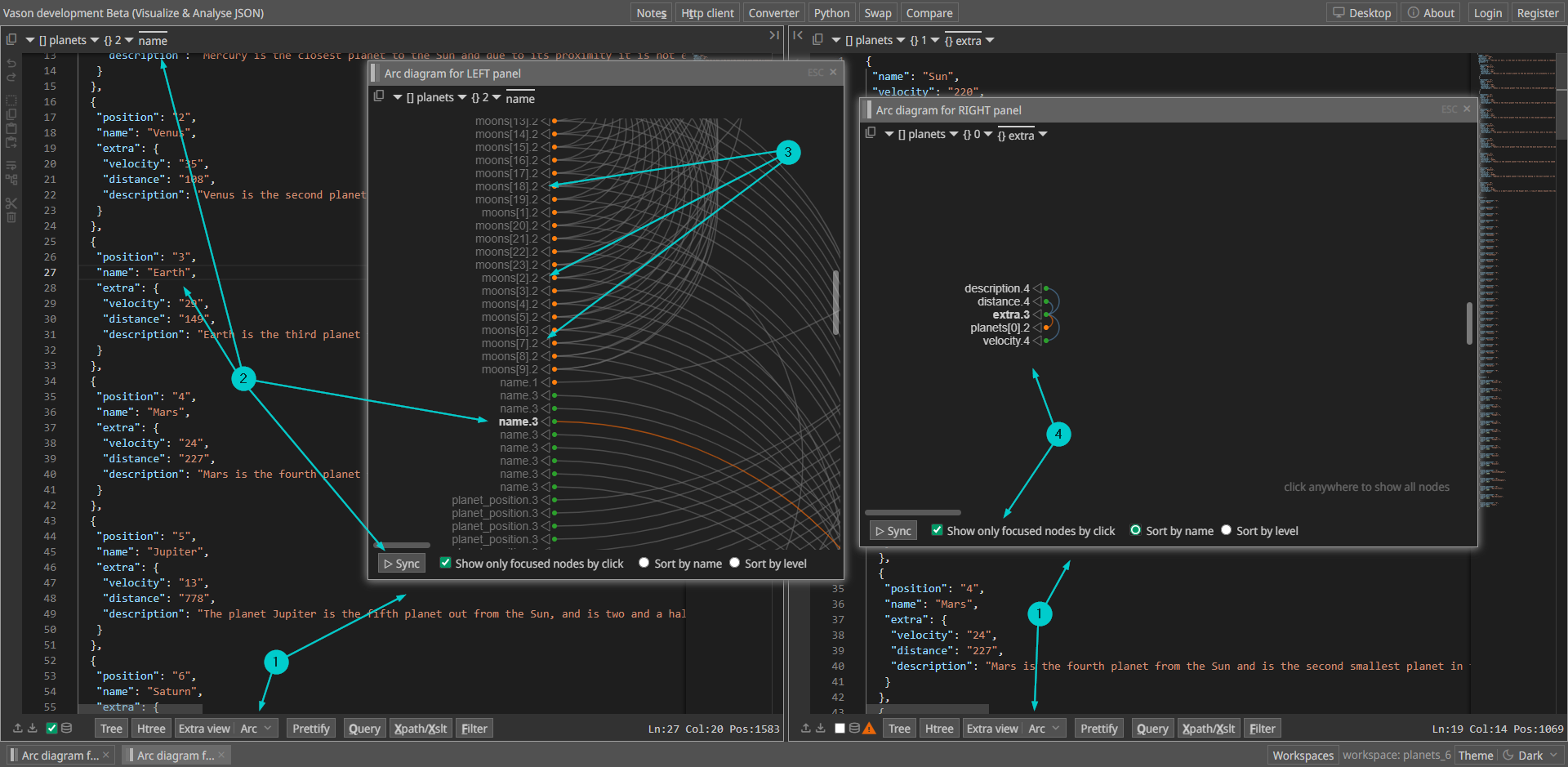Click the redo icon in left sidebar
This screenshot has width=1568, height=767.
coord(11,78)
